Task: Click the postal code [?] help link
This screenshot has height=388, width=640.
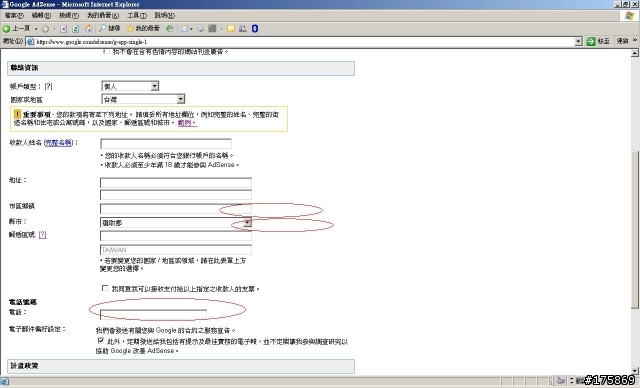Action: click(x=42, y=235)
